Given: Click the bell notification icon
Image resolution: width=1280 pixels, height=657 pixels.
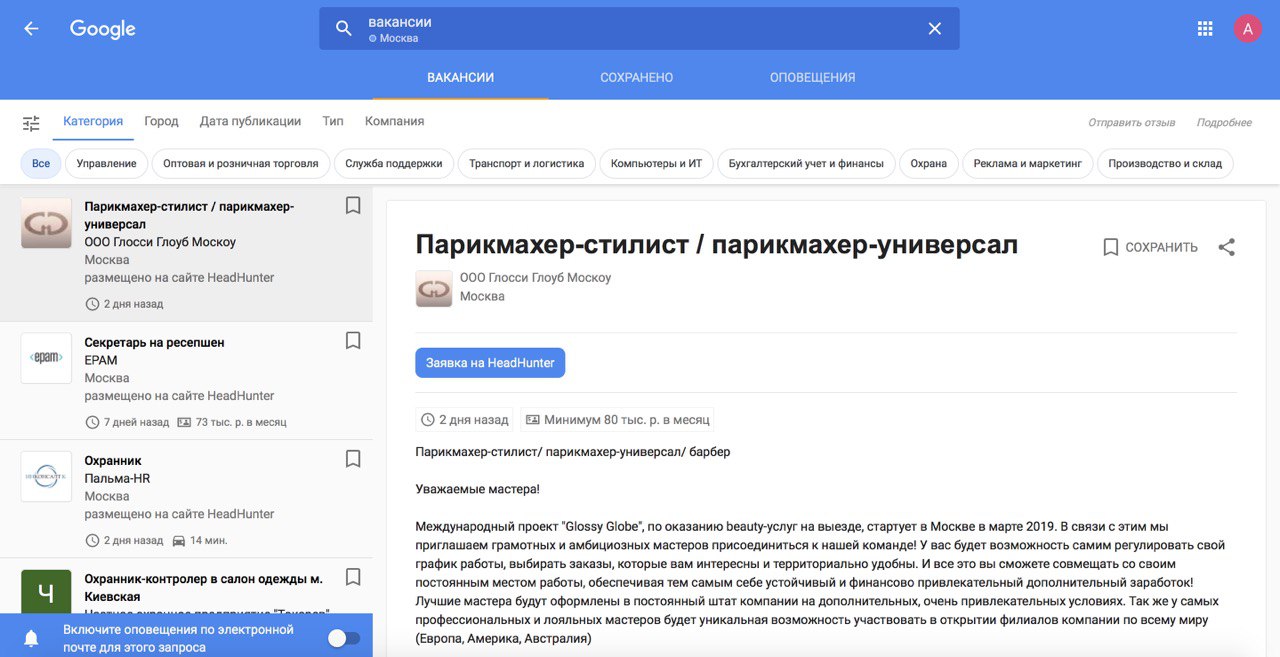Looking at the screenshot, I should point(32,638).
